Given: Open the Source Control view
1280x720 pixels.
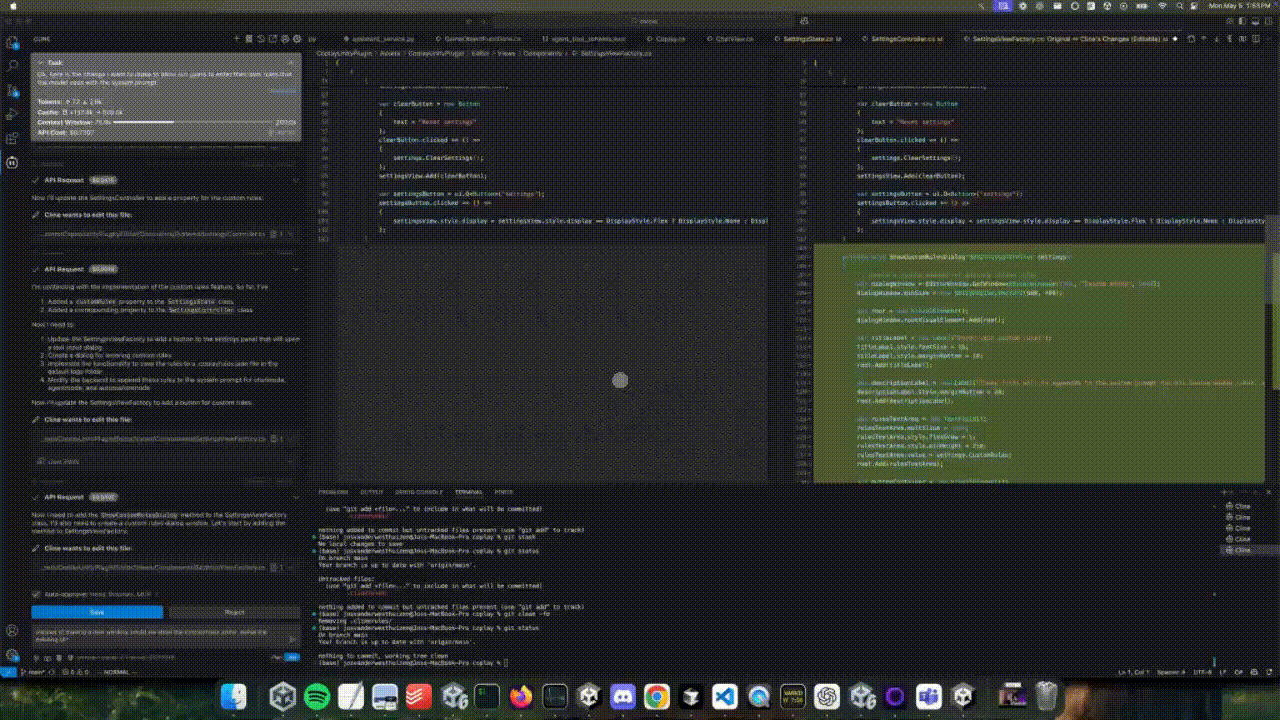Looking at the screenshot, I should point(12,90).
